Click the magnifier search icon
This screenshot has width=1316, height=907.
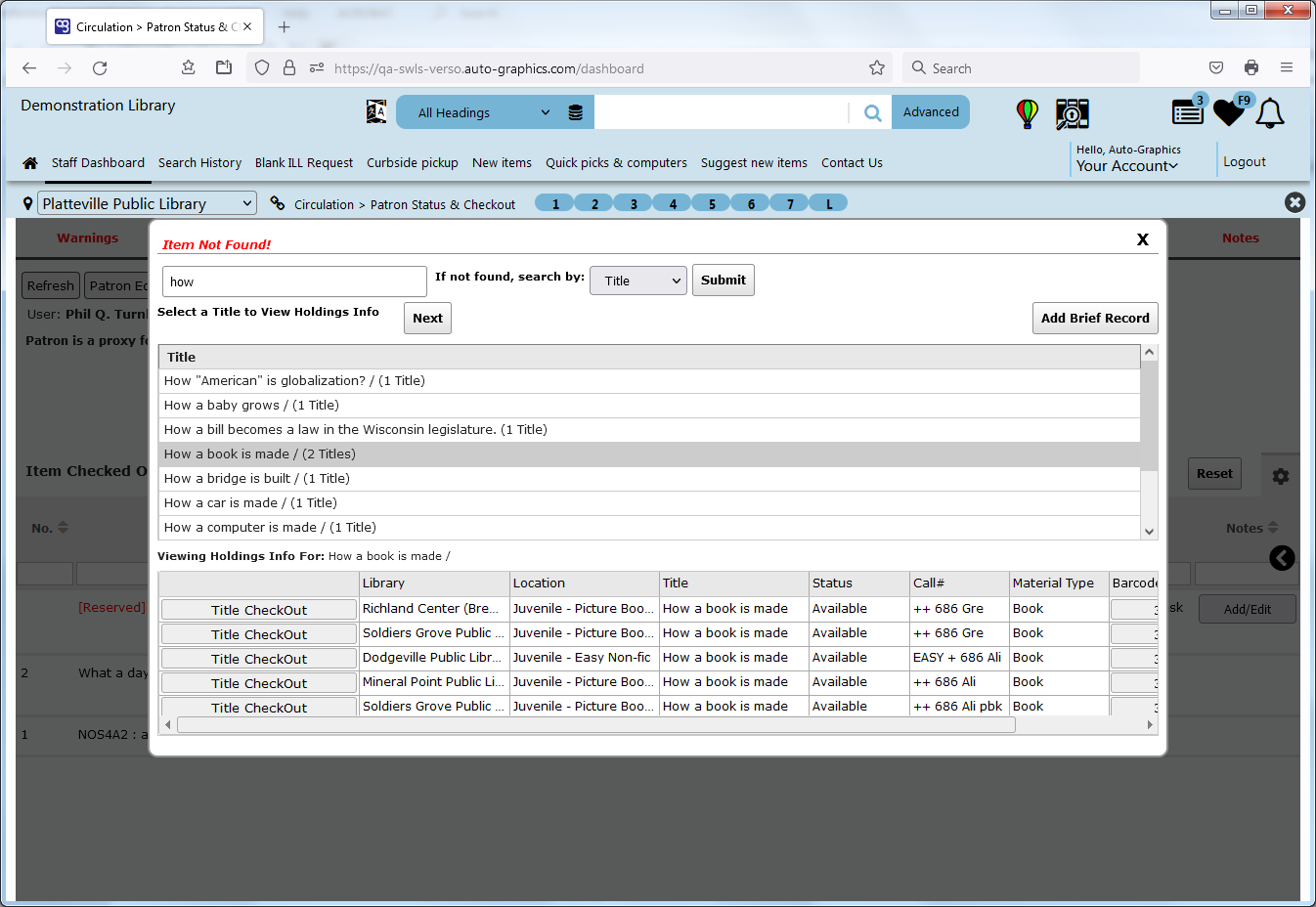pyautogui.click(x=872, y=113)
